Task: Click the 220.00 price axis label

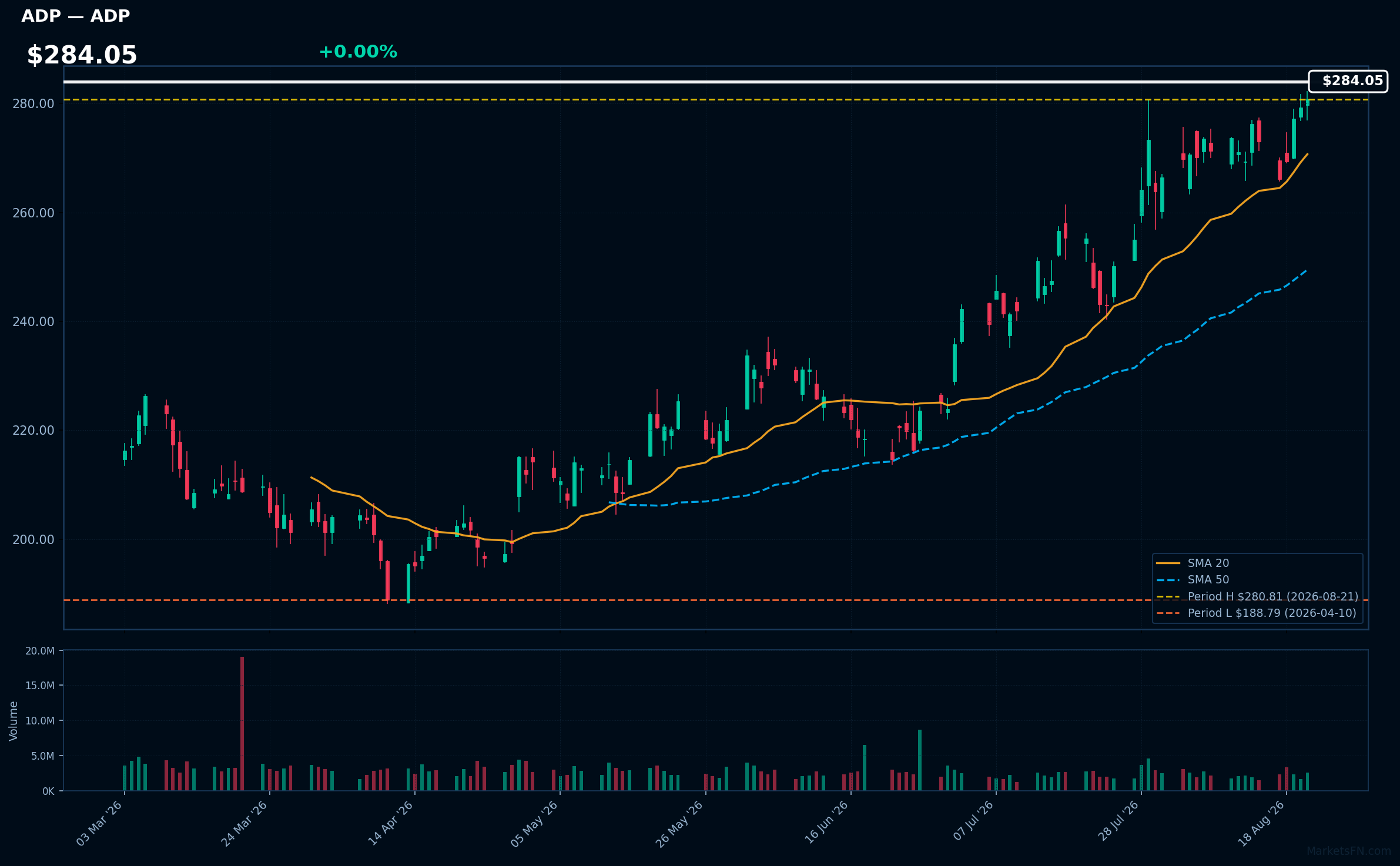Action: pos(34,431)
